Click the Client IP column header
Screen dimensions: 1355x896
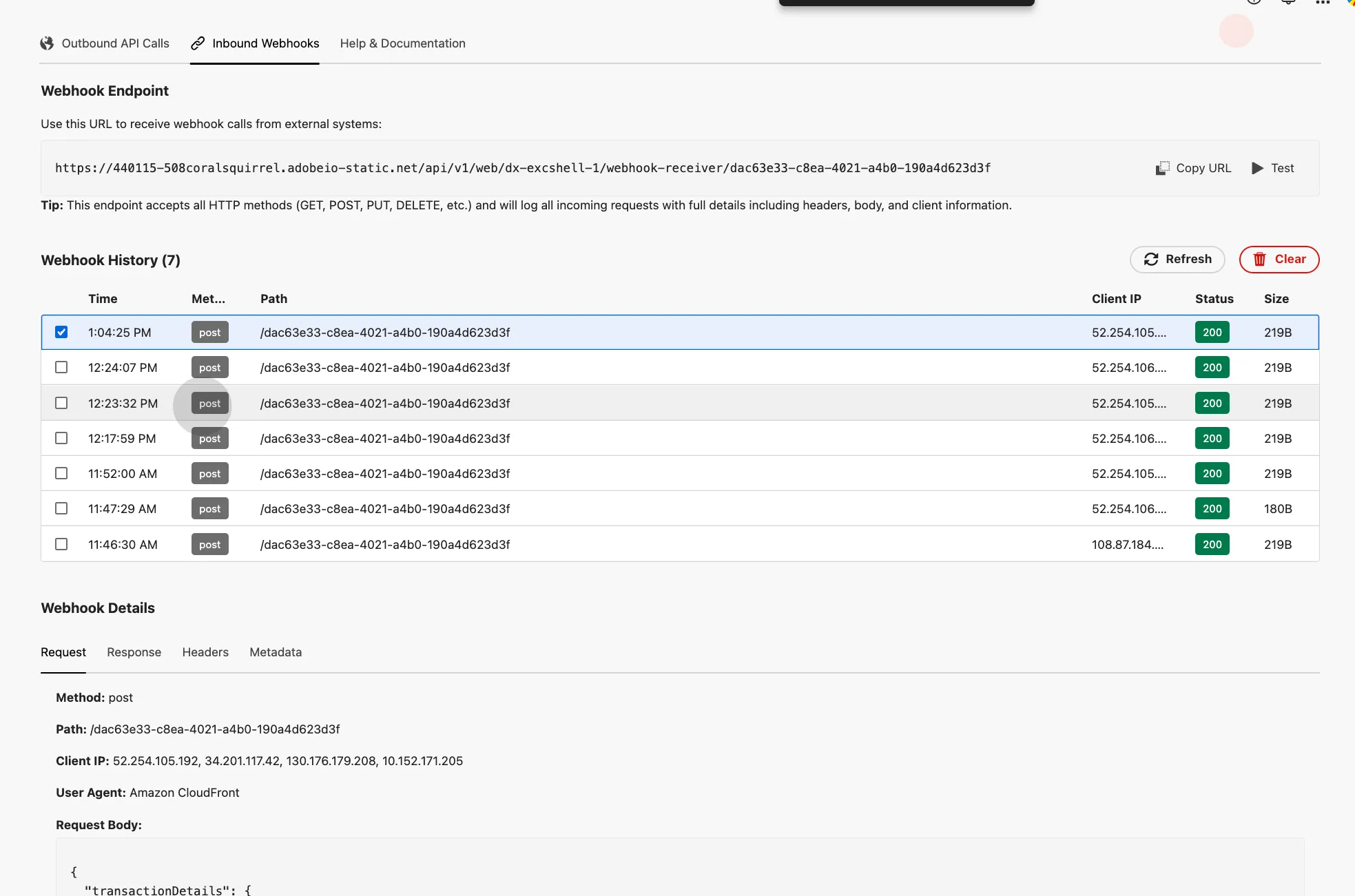click(x=1116, y=299)
